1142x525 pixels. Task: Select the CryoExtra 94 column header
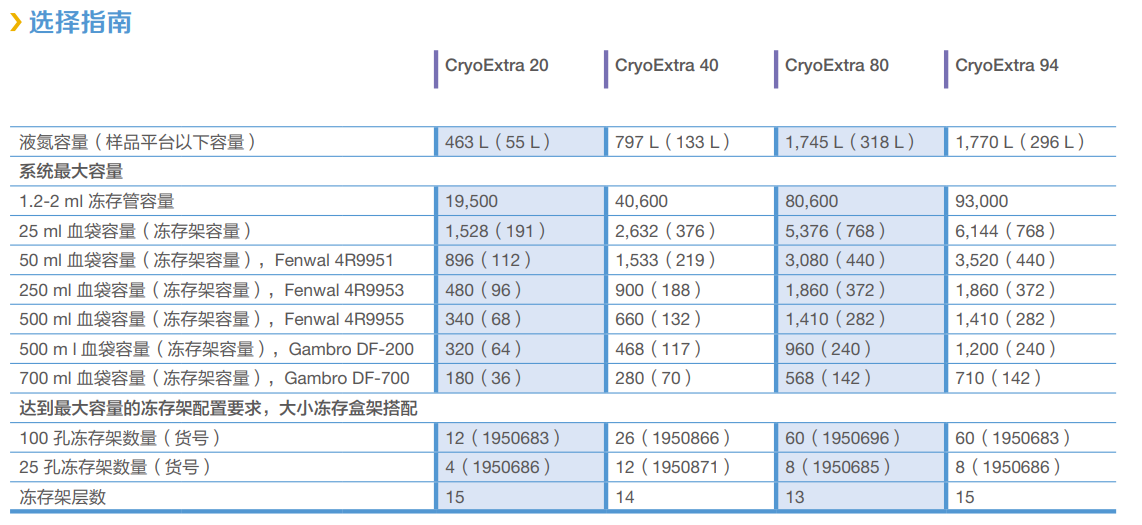[1007, 66]
